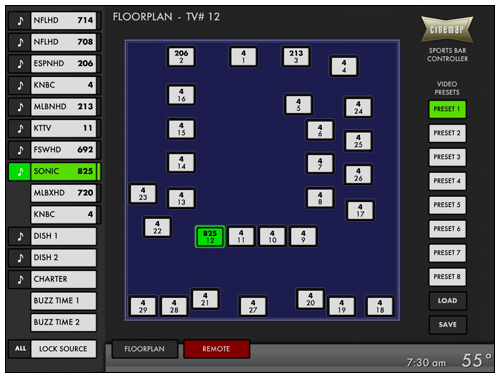The height and width of the screenshot is (378, 500).
Task: Select the highlighted TV 12 tile showing 825
Action: 210,237
